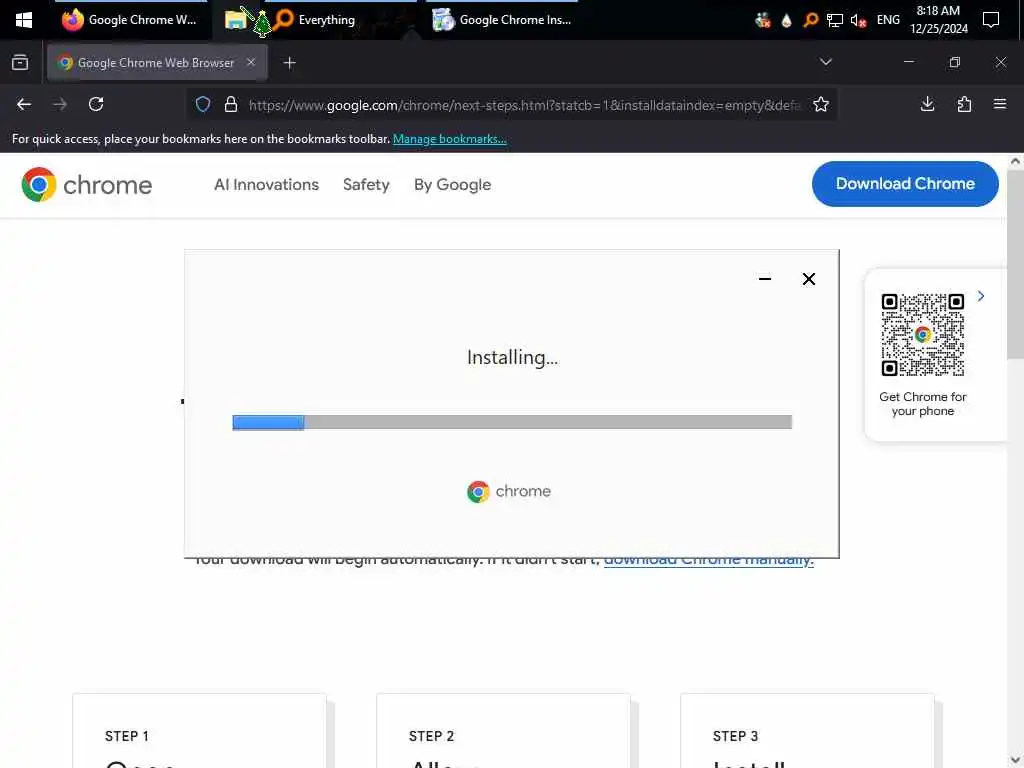This screenshot has height=768, width=1024.
Task: Expand the Get Chrome for phone chevron
Action: tap(981, 296)
